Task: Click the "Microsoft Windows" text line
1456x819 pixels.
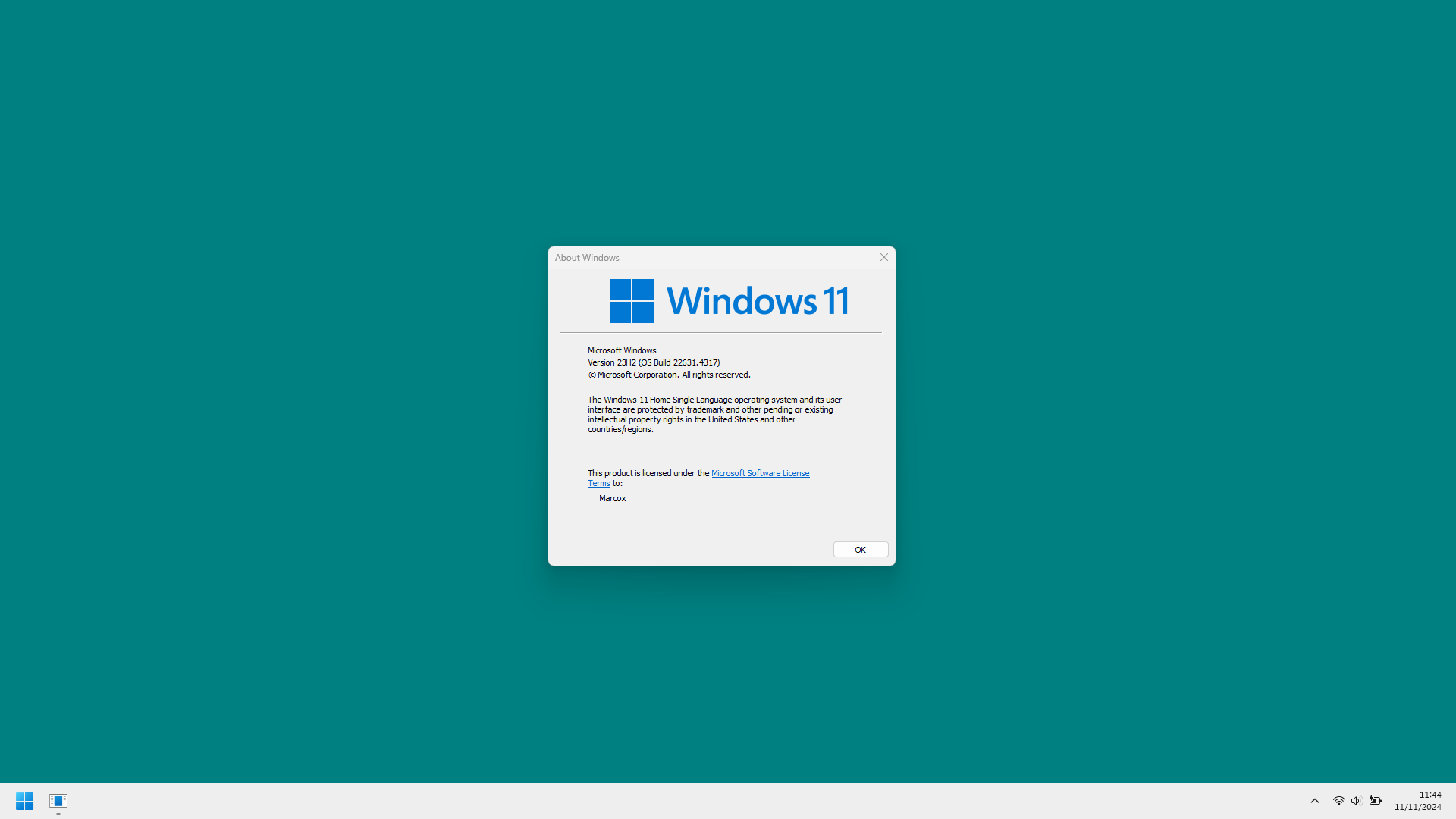Action: coord(622,350)
